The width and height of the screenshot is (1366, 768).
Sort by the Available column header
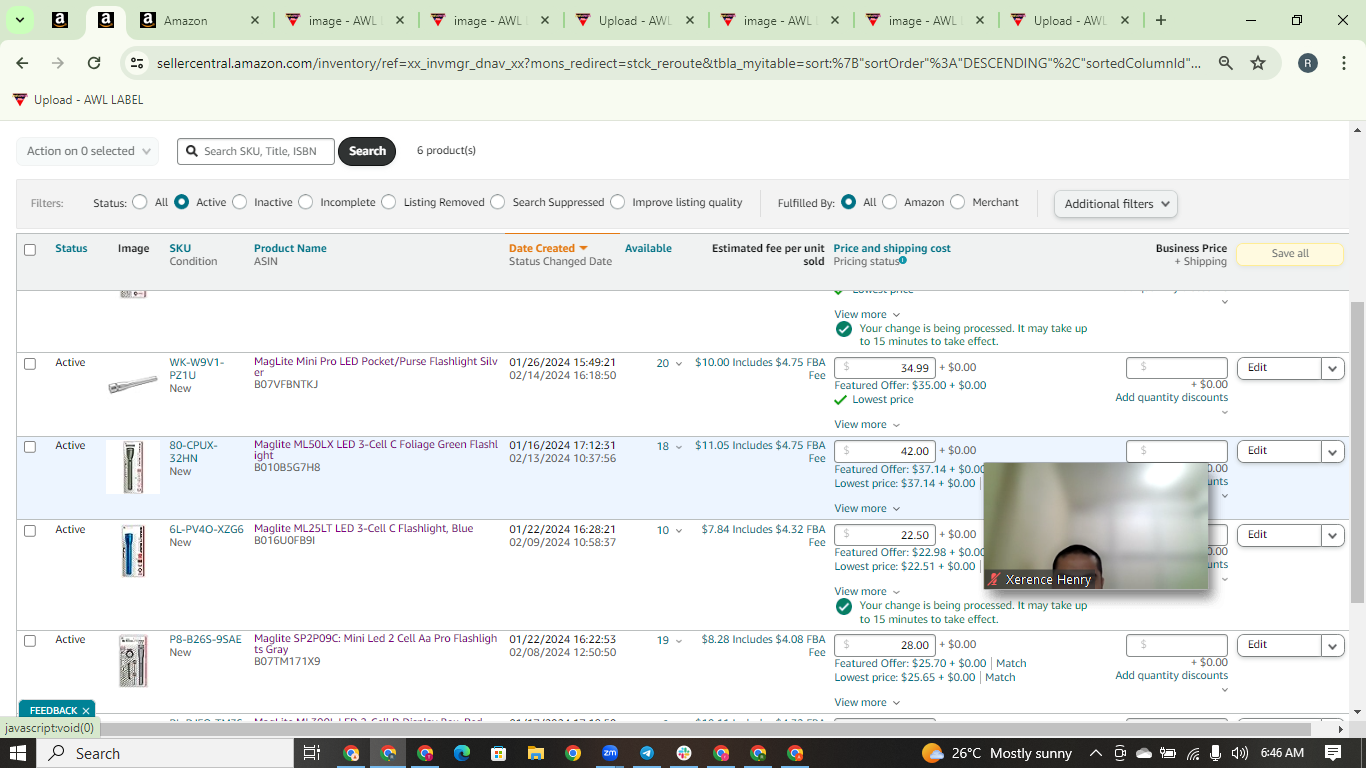pos(648,248)
